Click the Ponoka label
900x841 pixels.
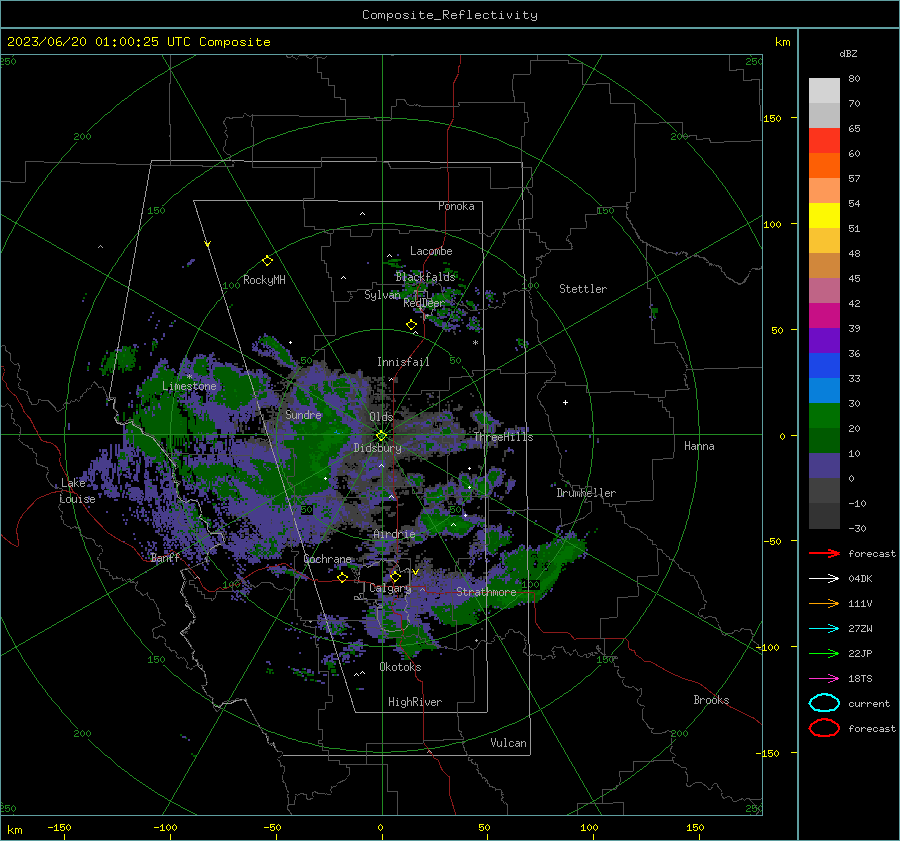pyautogui.click(x=456, y=206)
